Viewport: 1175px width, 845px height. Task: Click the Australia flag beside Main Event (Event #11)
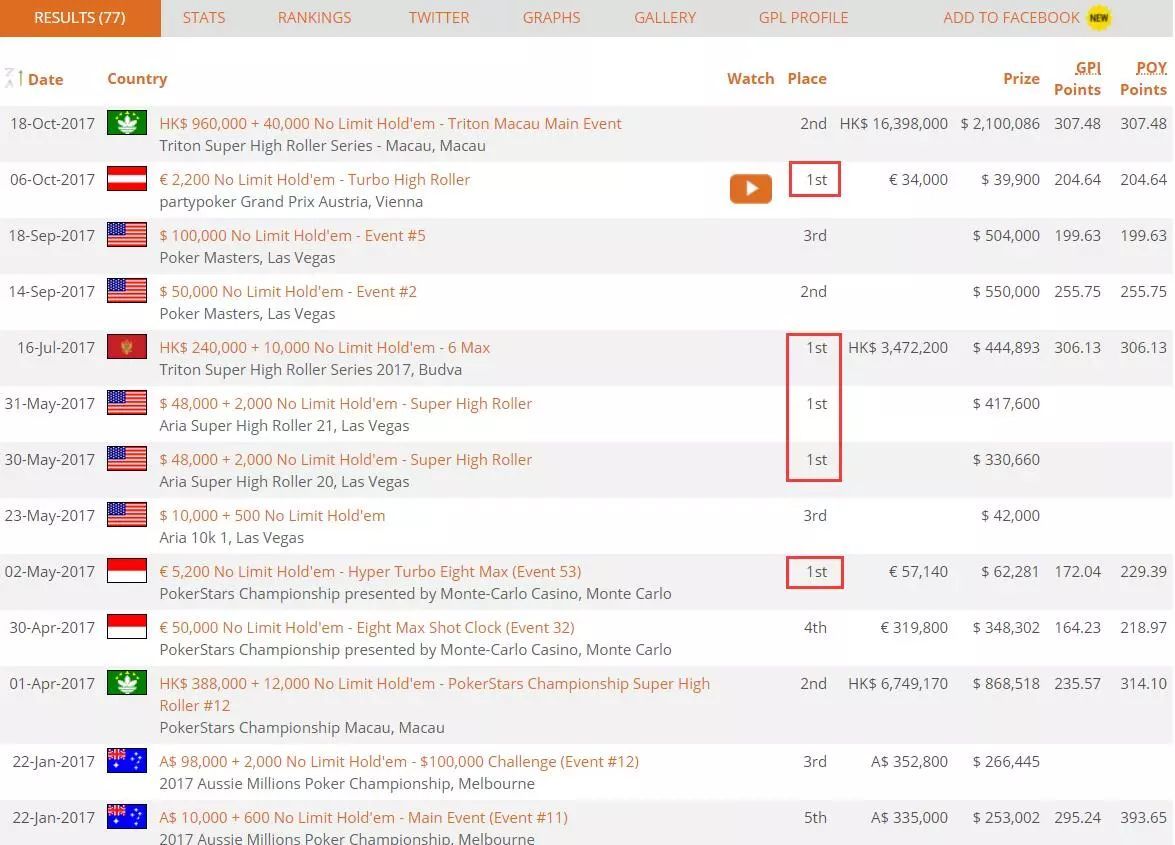(x=127, y=817)
